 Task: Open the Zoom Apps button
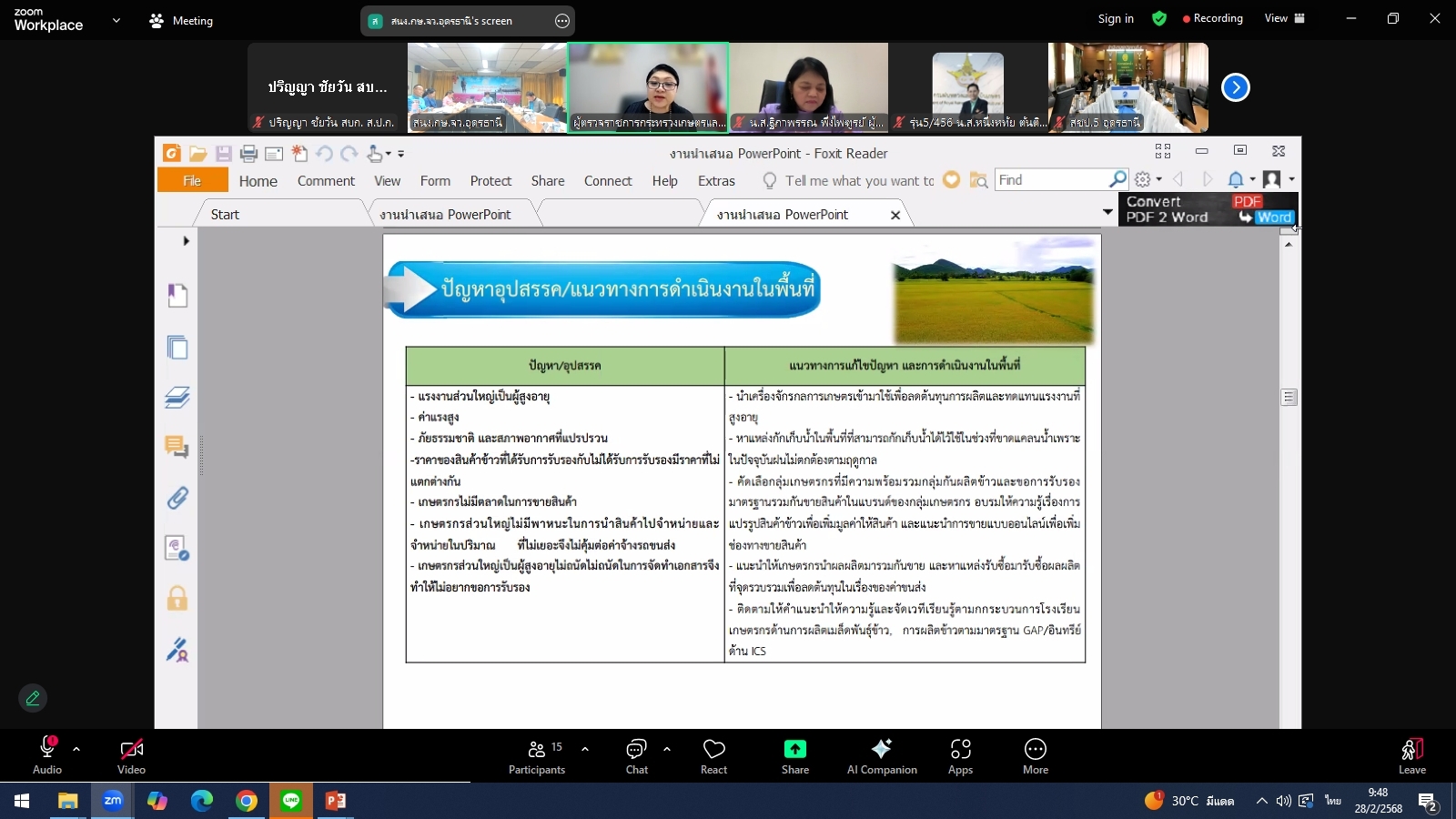tap(961, 755)
